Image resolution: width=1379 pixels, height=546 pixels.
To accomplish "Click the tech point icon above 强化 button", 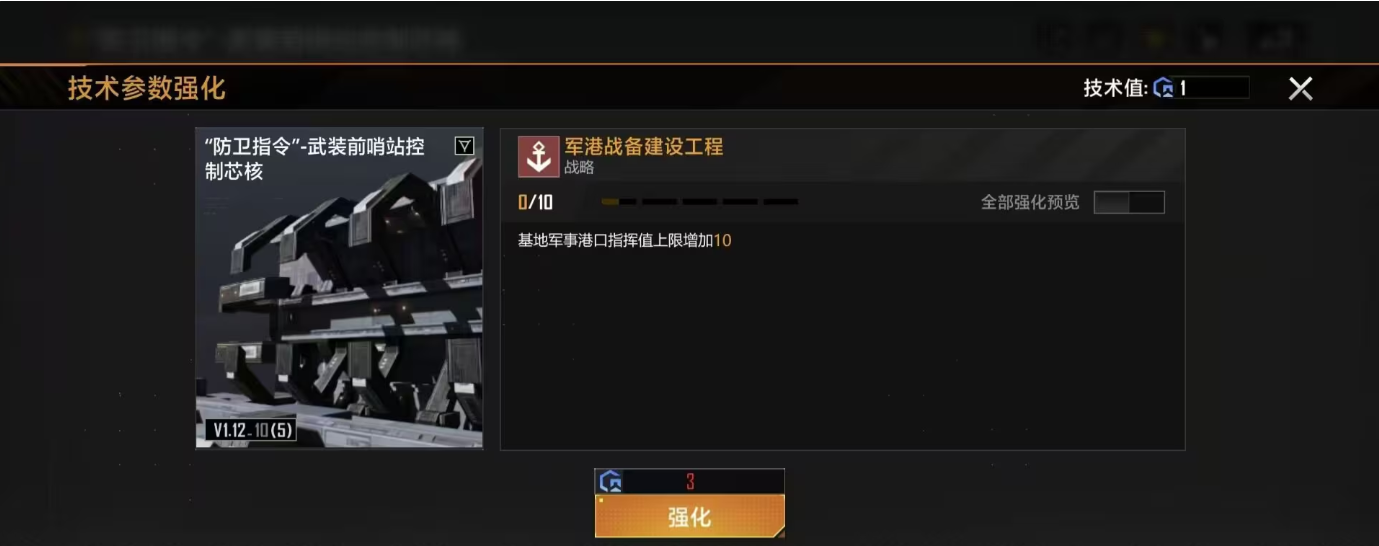I will [x=611, y=482].
